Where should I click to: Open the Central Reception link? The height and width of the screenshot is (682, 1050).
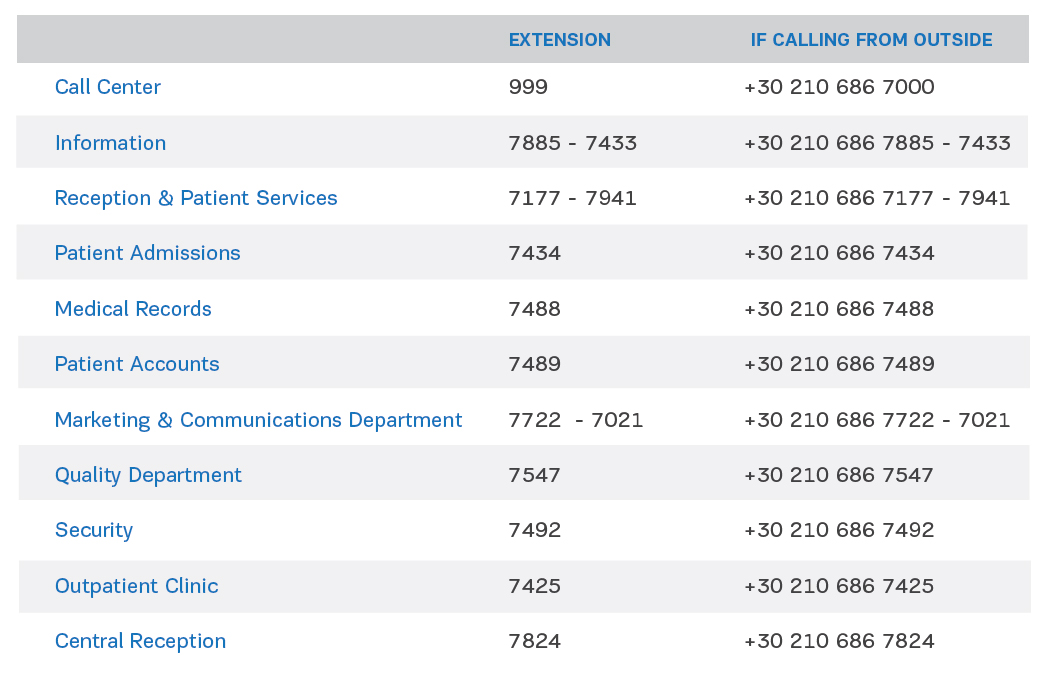[x=141, y=641]
